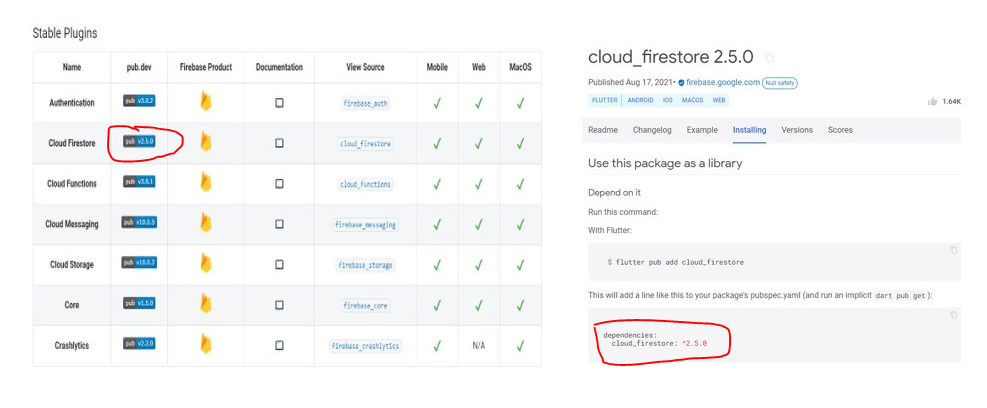This screenshot has width=987, height=408.
Task: Open the firebase_core source link
Action: pos(366,306)
